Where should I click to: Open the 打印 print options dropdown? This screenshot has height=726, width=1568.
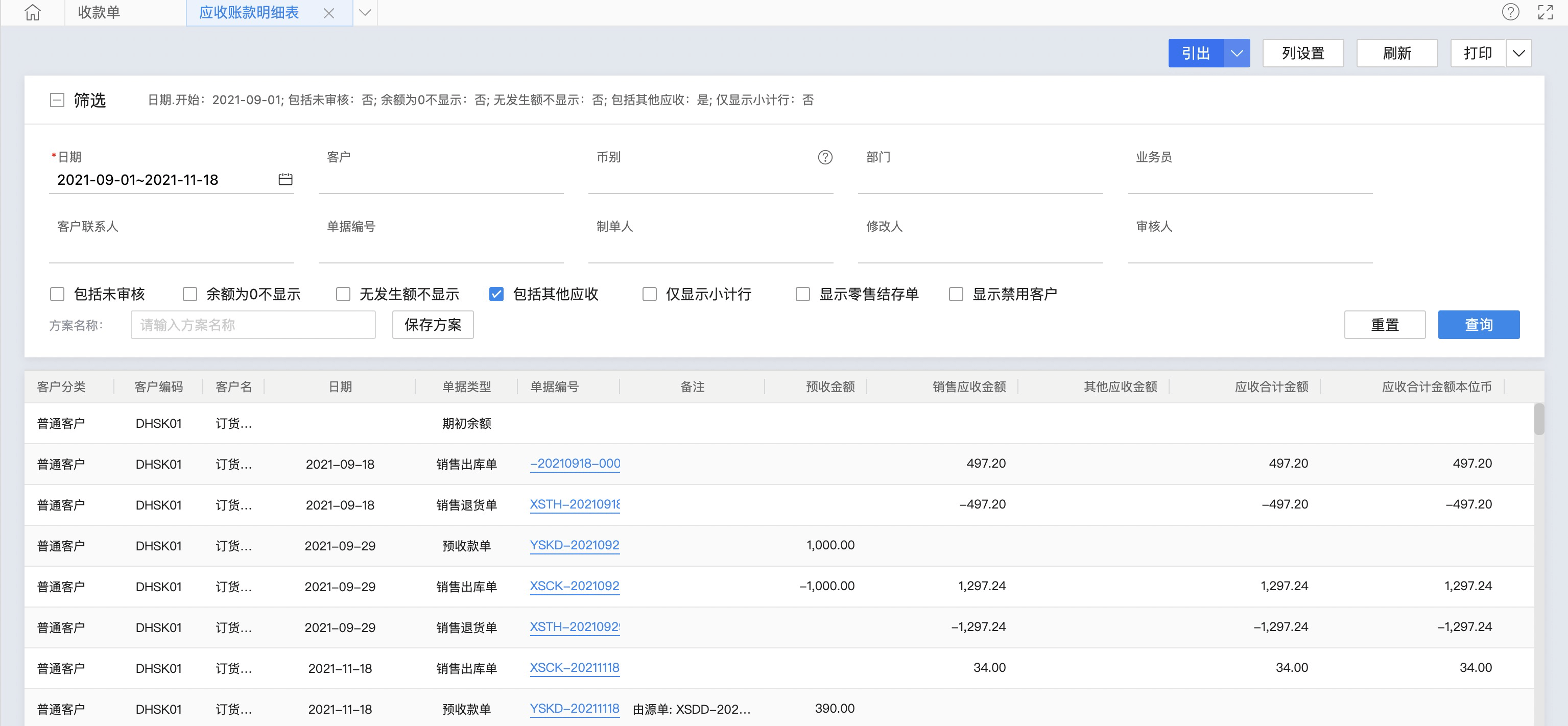coord(1518,54)
